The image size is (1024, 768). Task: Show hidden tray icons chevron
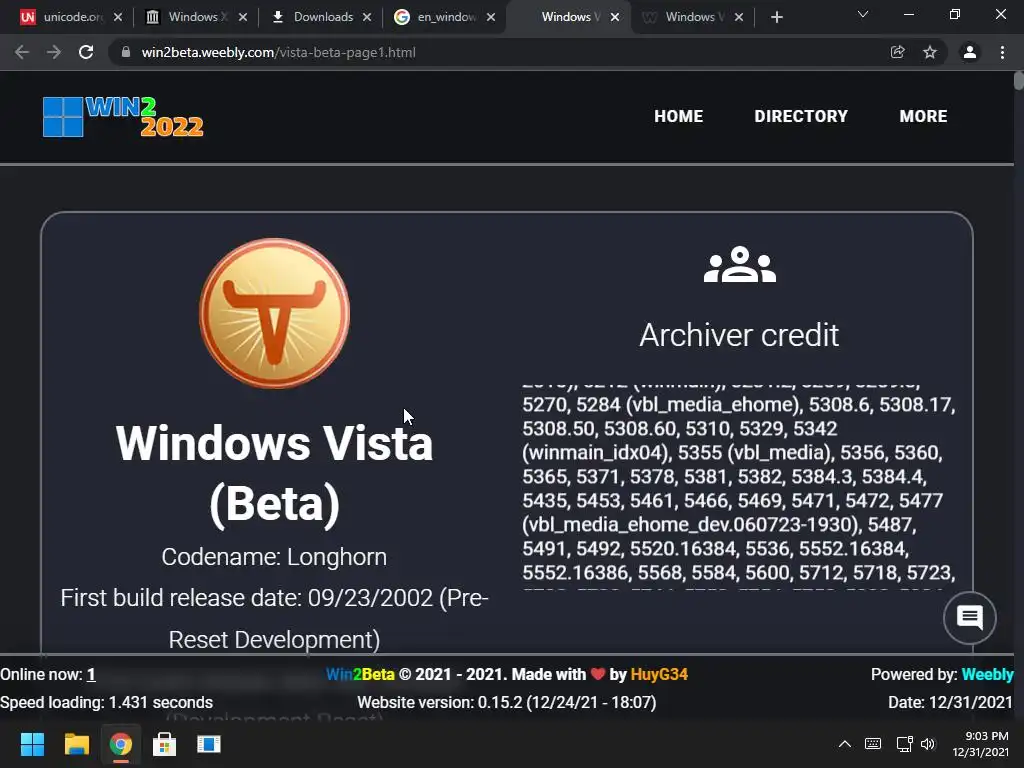point(844,744)
